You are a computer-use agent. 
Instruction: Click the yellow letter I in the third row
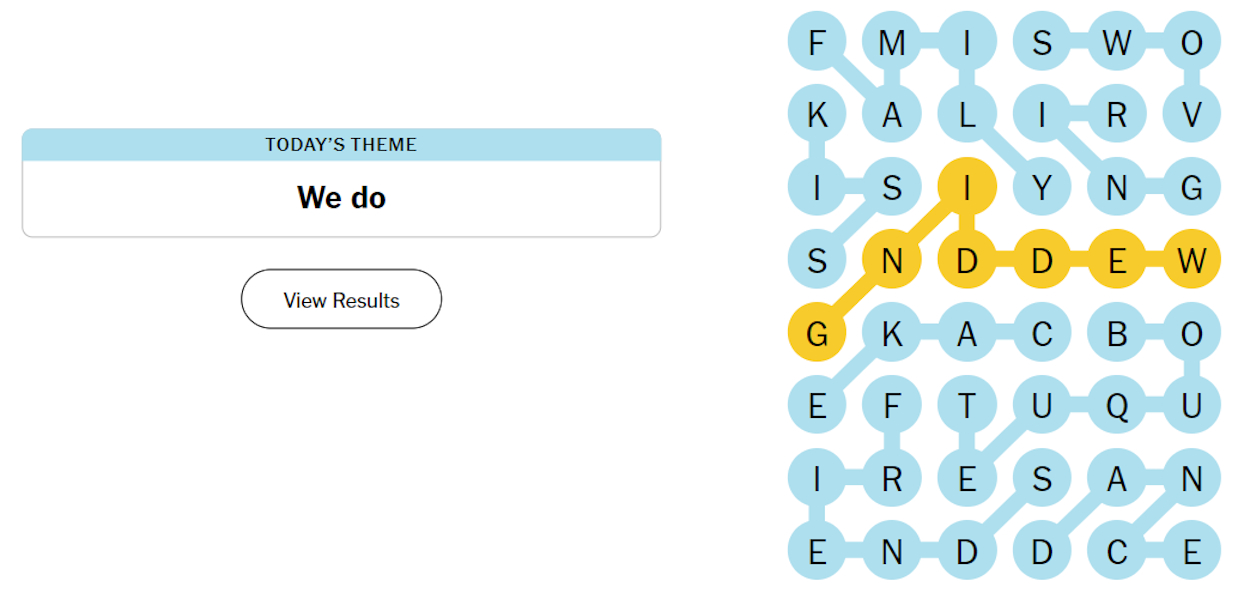coord(967,186)
